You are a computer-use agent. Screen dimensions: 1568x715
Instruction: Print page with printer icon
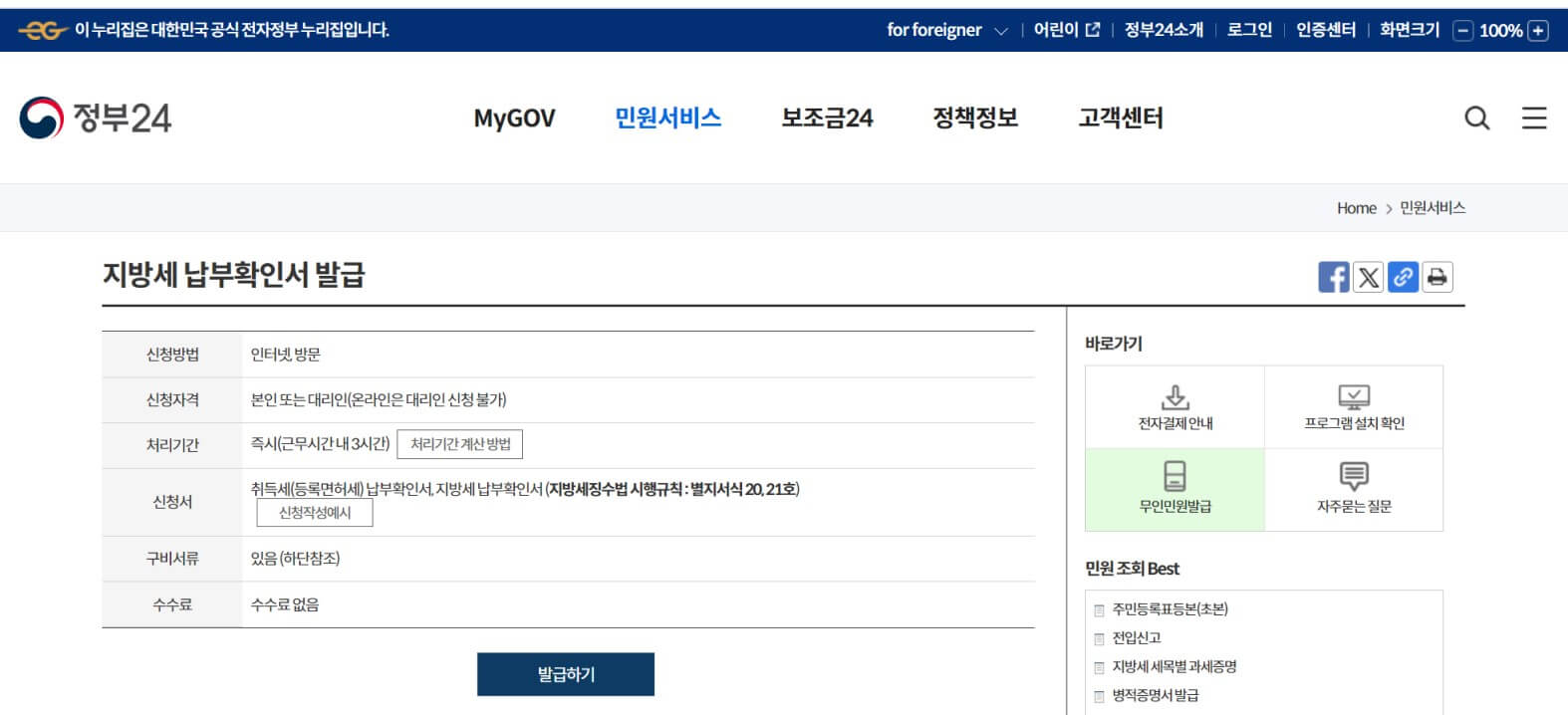point(1437,277)
